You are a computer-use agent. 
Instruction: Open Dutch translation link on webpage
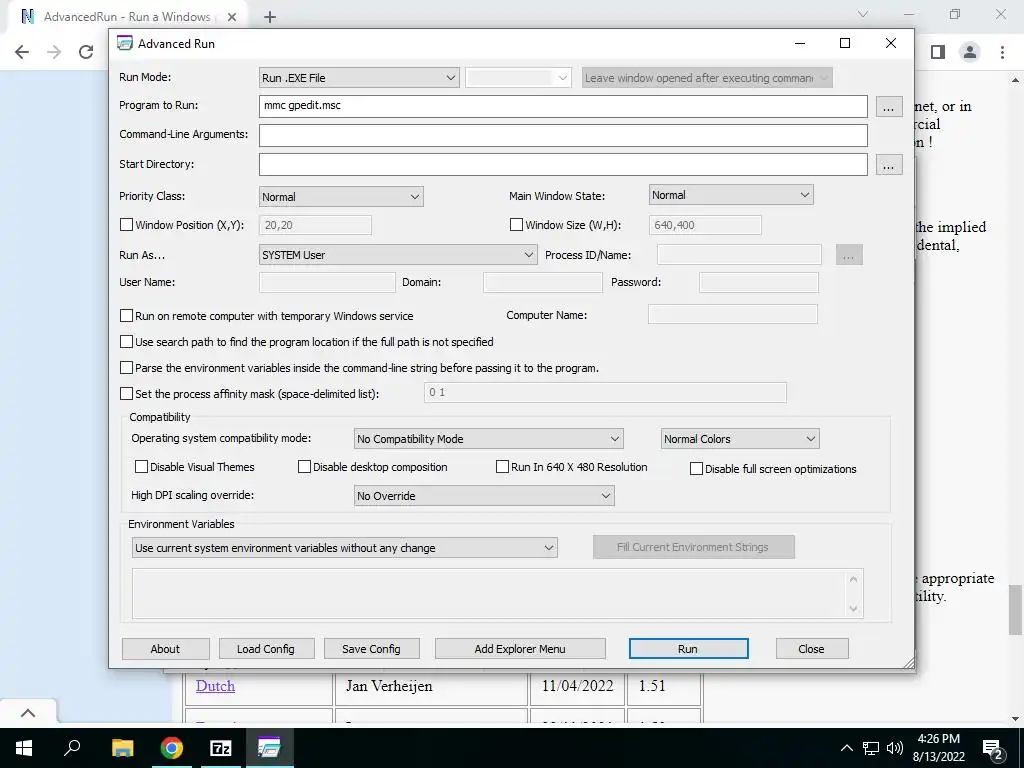tap(216, 686)
